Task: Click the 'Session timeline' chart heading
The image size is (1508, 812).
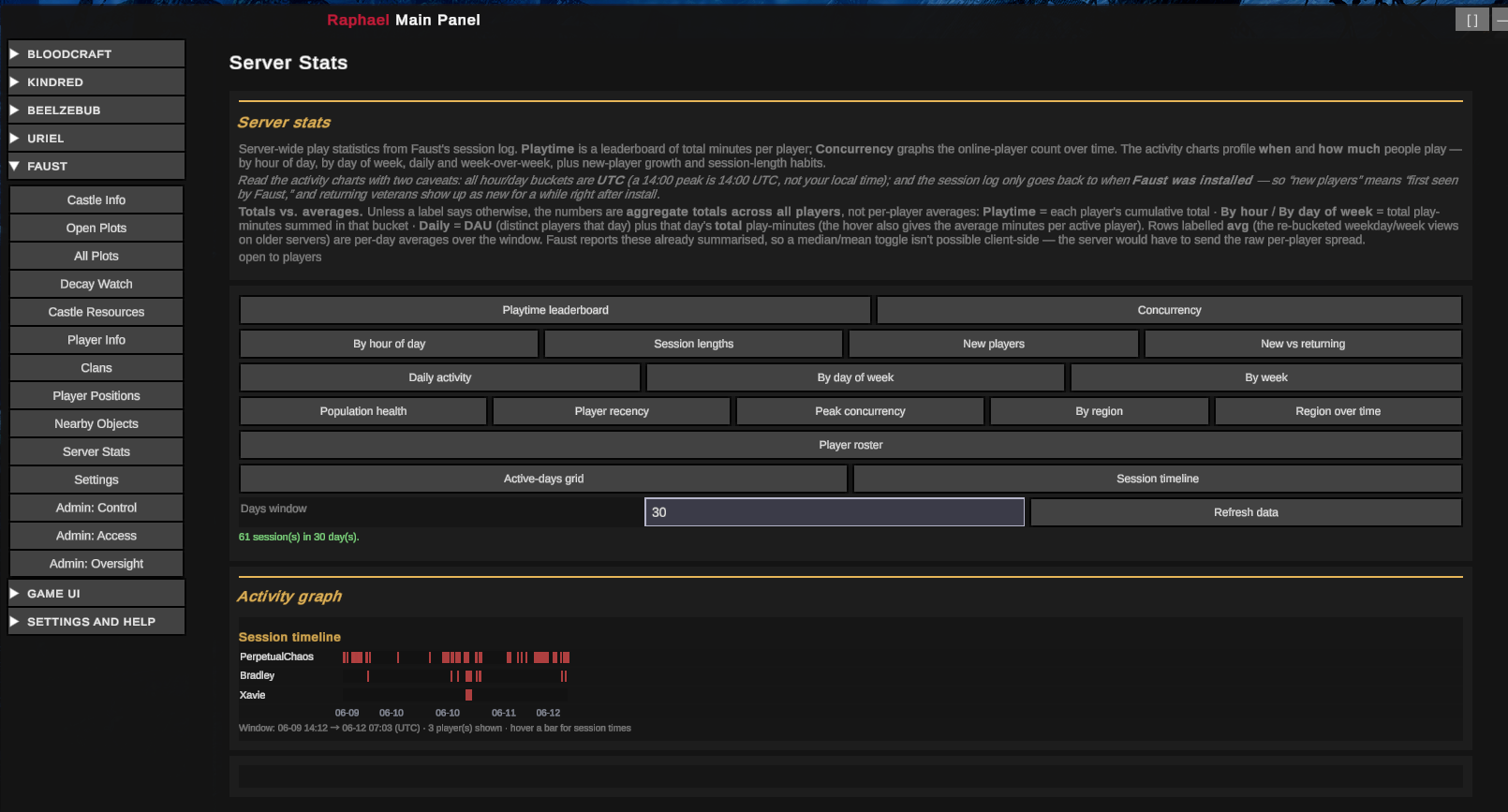Action: click(289, 637)
